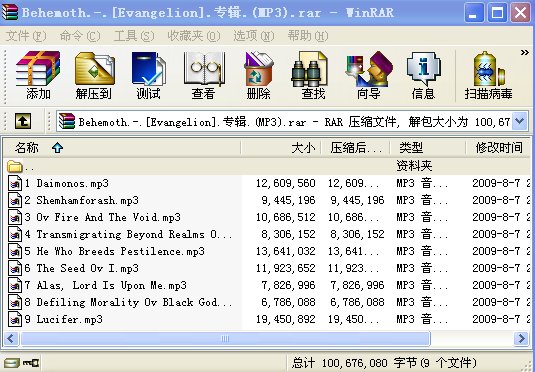Expand the address bar dropdown arrow
Viewport: 535px width, 372px height.
(x=519, y=121)
